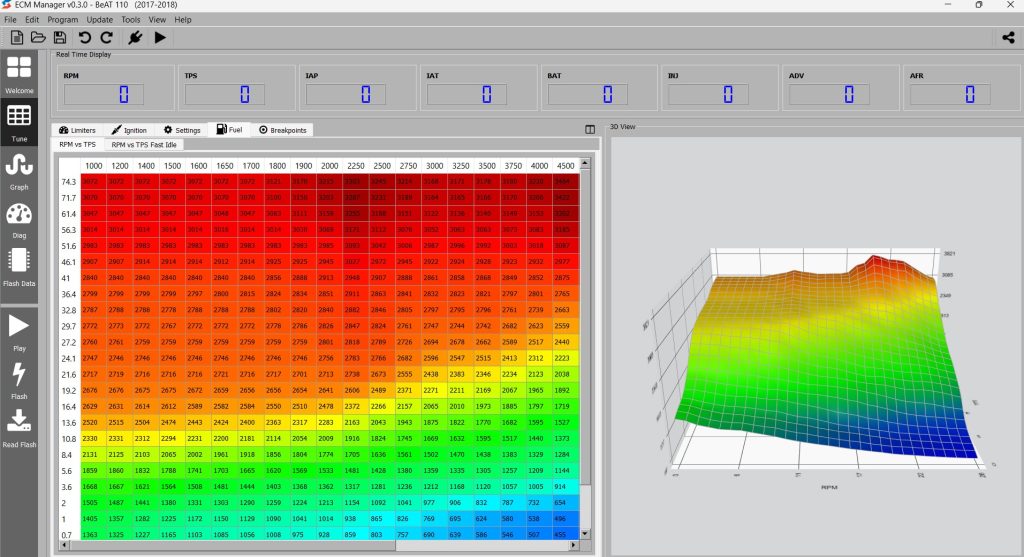
Task: Redo change with the toolbar redo icon
Action: point(106,38)
